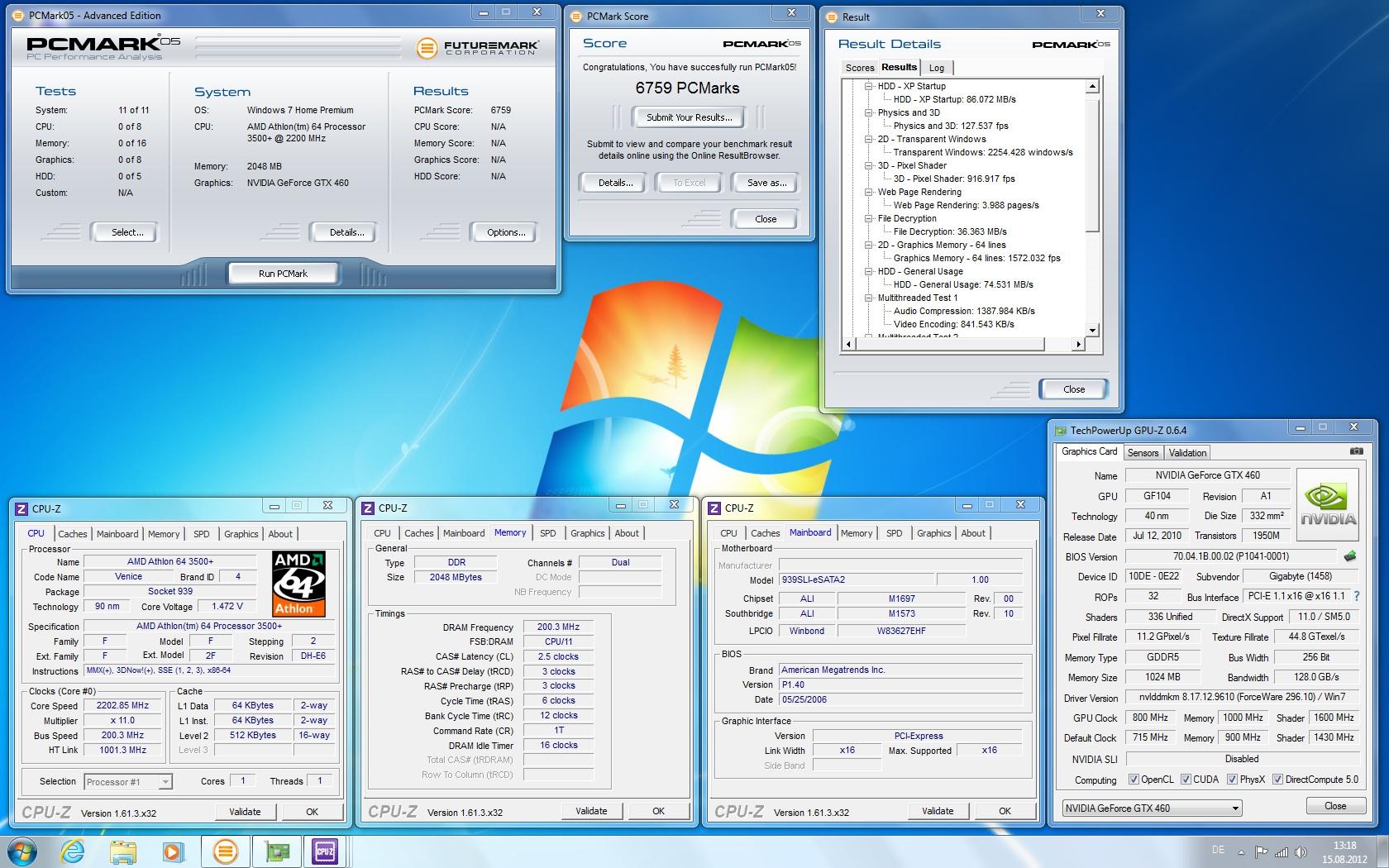Screen dimensions: 1389x868
Task: Click the scroll down arrow in results list
Action: coord(1092,330)
